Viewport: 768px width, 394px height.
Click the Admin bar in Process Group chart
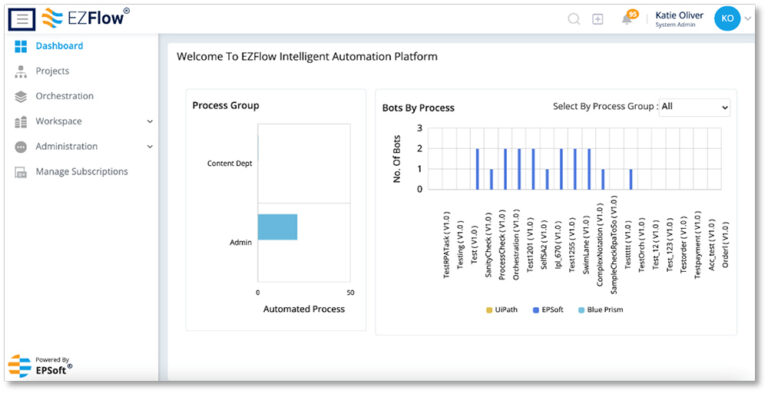click(278, 227)
